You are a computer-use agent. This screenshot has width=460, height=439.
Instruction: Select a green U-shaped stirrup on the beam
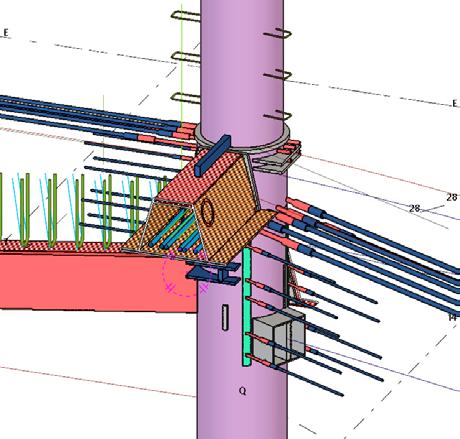(25, 210)
